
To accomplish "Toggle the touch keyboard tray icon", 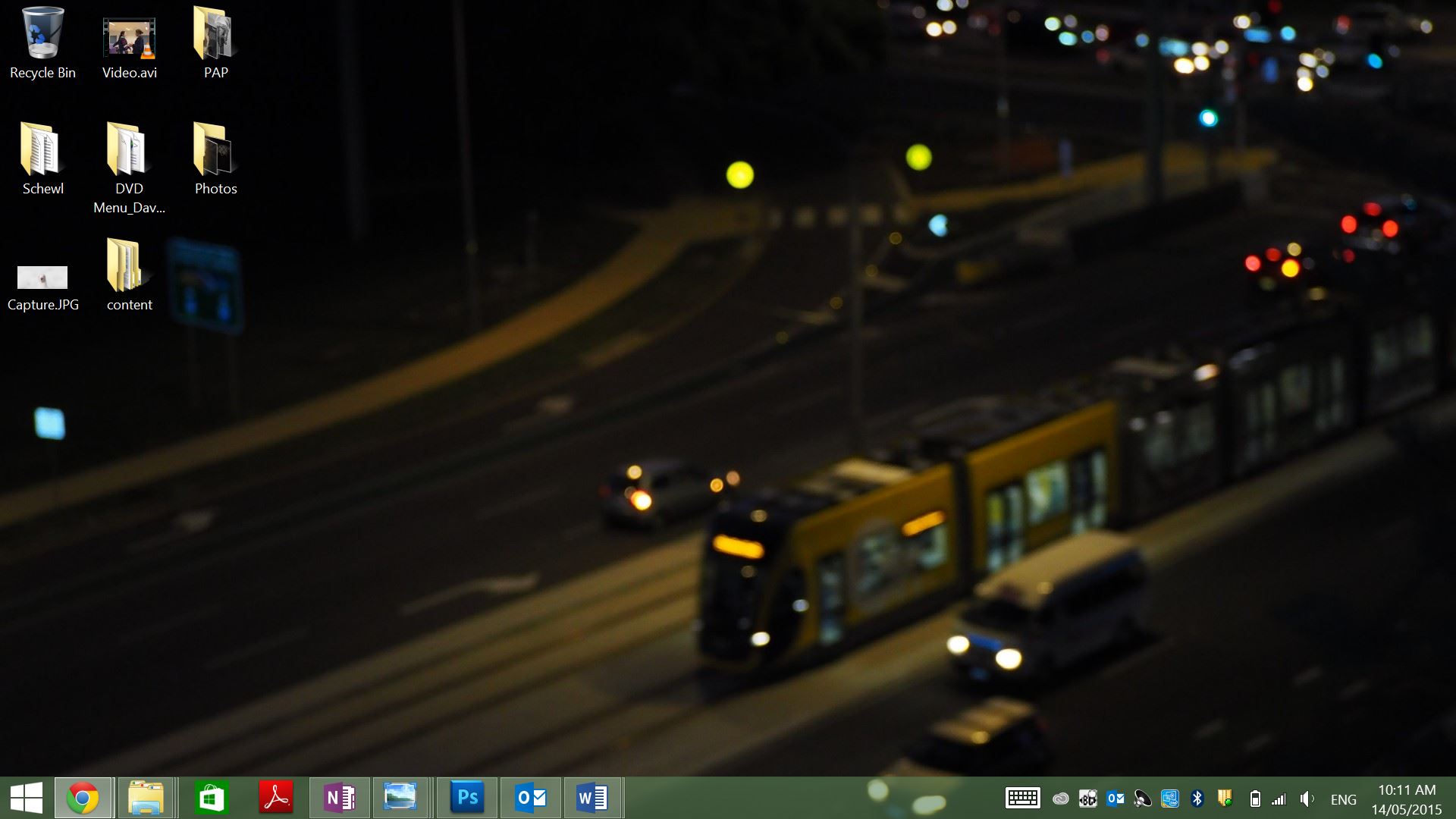I will coord(1022,798).
